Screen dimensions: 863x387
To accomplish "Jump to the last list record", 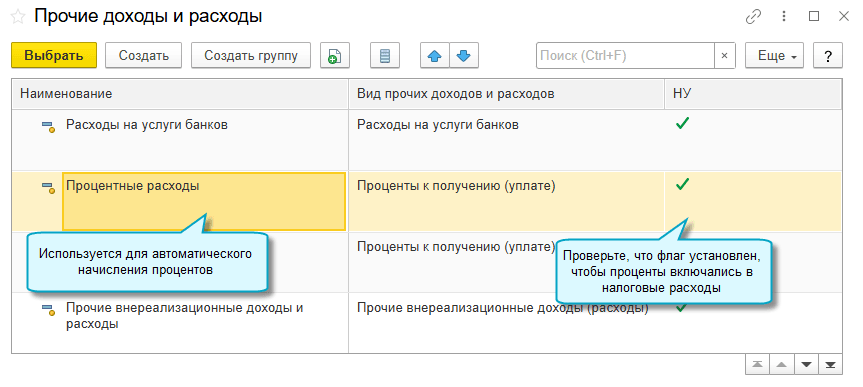I will point(830,365).
